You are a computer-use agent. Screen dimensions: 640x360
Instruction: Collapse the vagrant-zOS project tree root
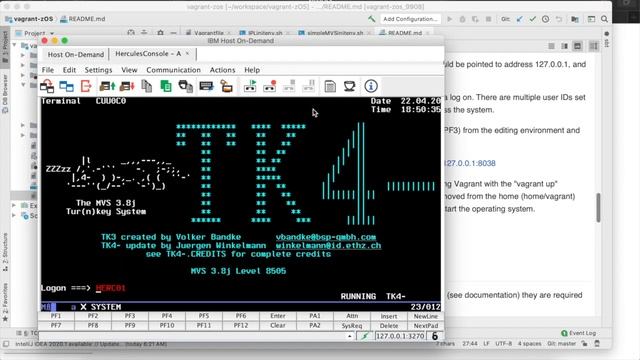click(x=15, y=45)
